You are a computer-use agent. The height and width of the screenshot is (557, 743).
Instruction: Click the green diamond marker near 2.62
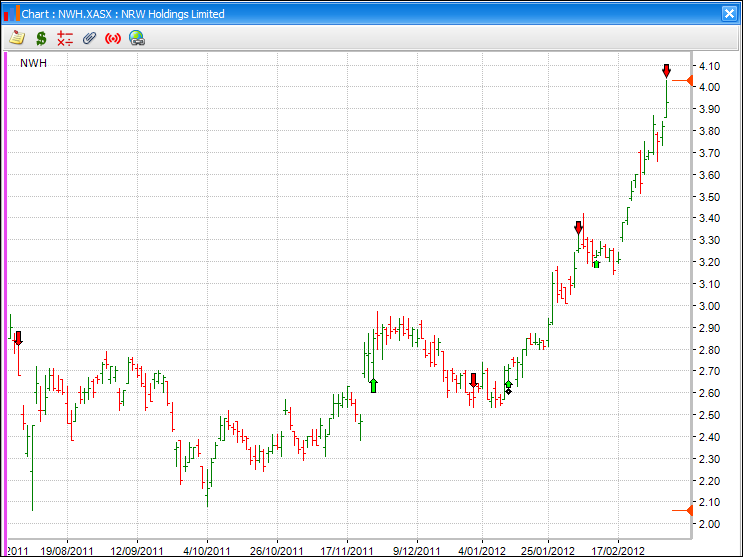(508, 387)
